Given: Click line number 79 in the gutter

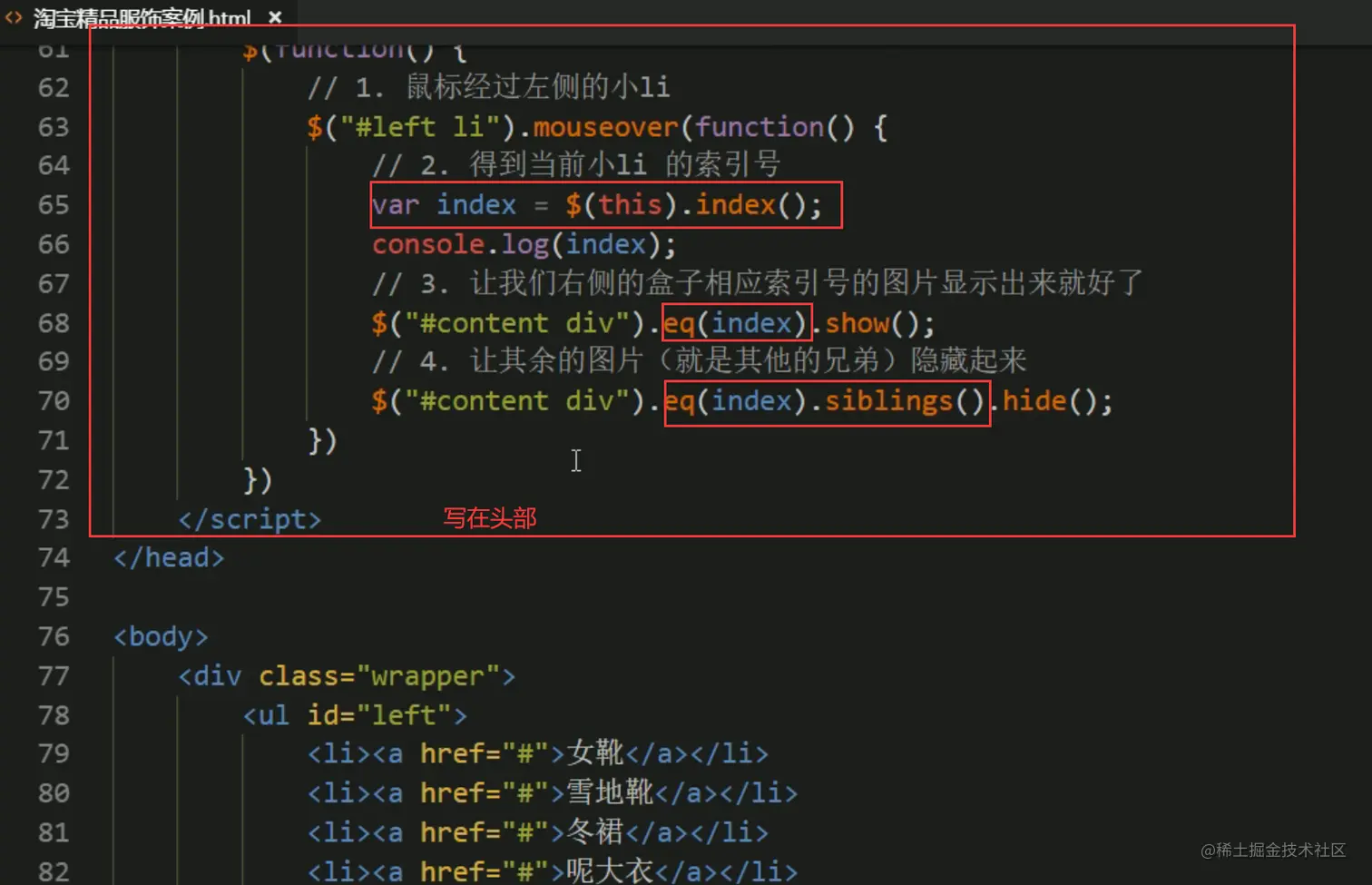Looking at the screenshot, I should pyautogui.click(x=54, y=754).
